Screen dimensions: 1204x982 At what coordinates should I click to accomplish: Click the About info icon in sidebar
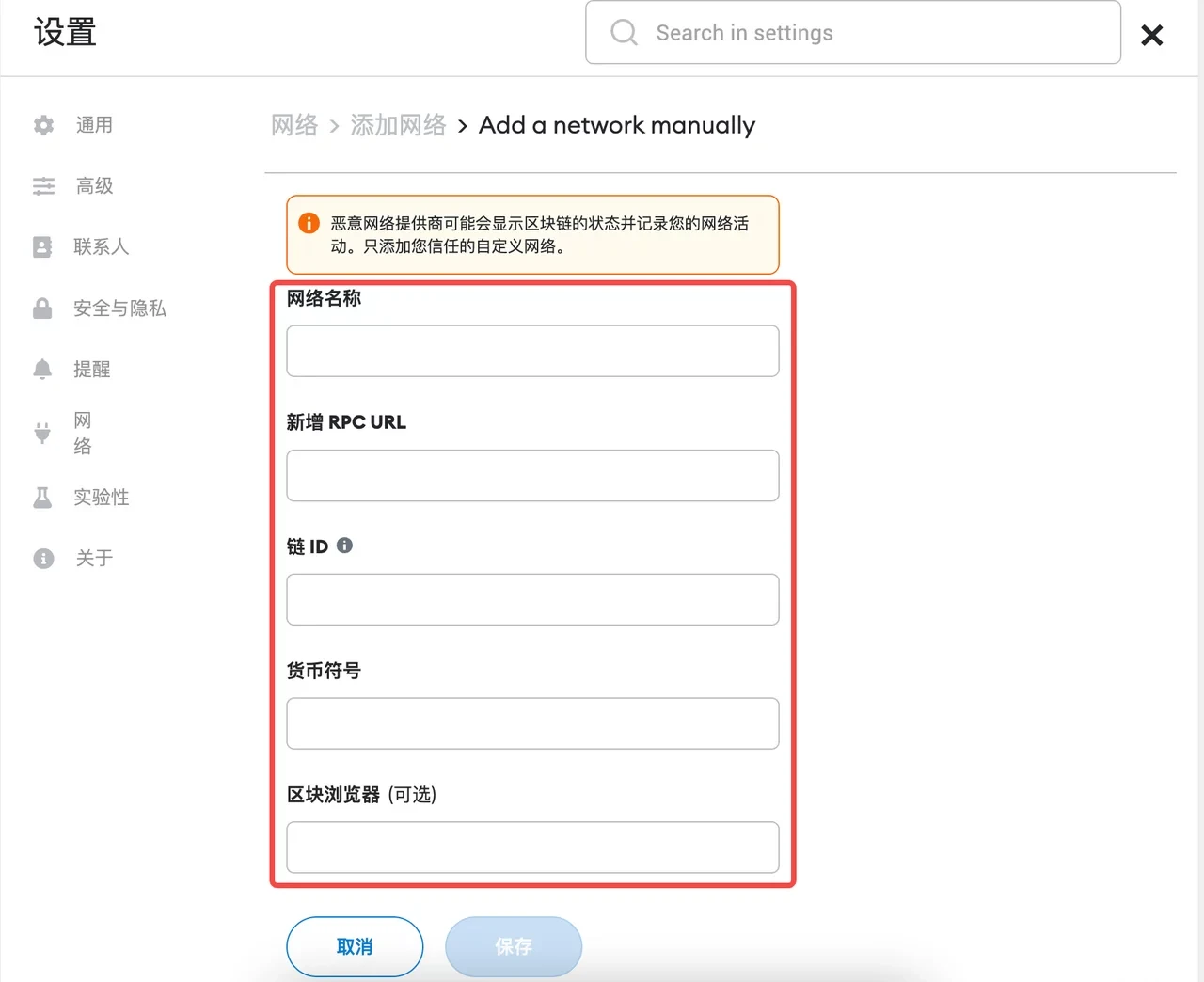pyautogui.click(x=43, y=559)
